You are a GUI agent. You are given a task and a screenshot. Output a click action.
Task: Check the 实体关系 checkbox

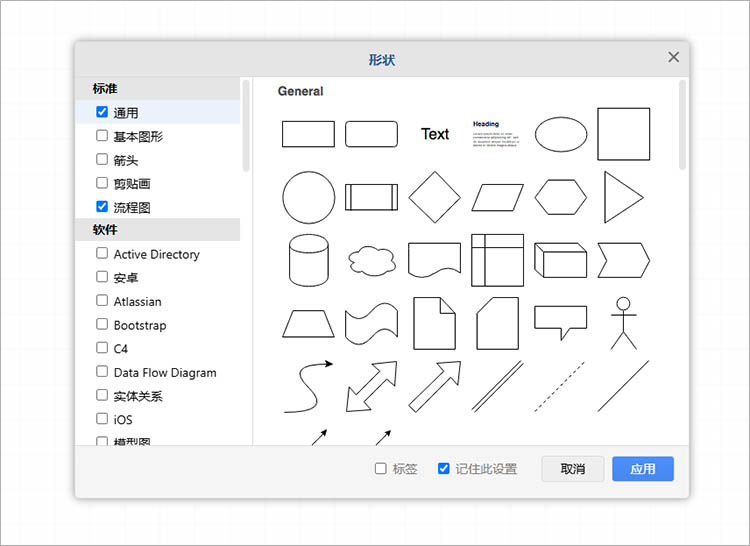tap(102, 394)
